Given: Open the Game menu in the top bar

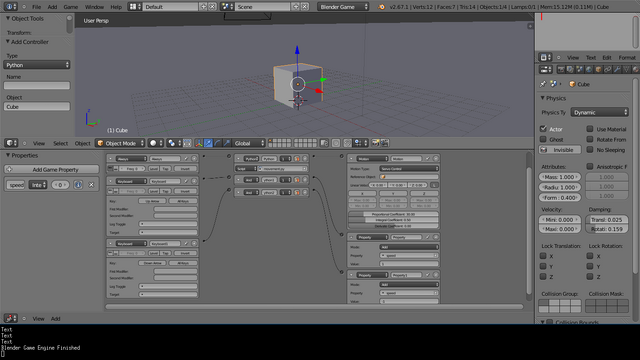Looking at the screenshot, I should tap(71, 7).
